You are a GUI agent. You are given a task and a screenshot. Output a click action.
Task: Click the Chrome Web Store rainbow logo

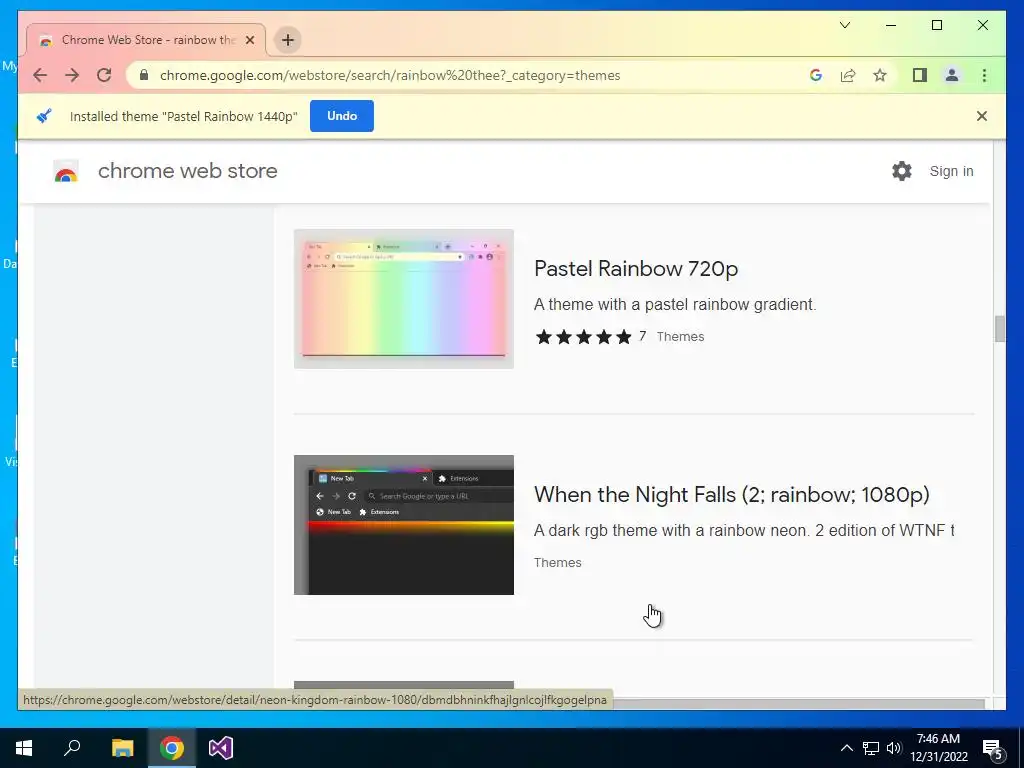(x=66, y=171)
